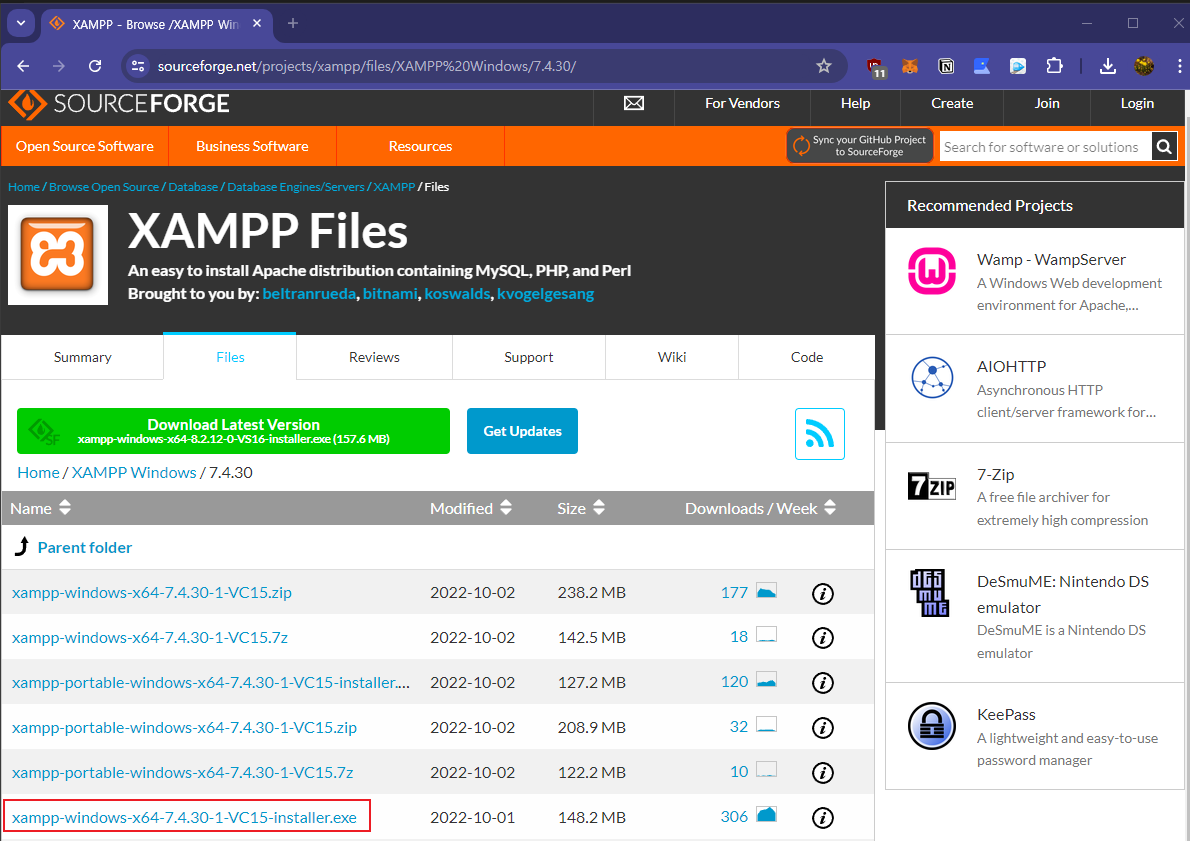1190x841 pixels.
Task: Click the DeSmuME project icon
Action: [930, 593]
